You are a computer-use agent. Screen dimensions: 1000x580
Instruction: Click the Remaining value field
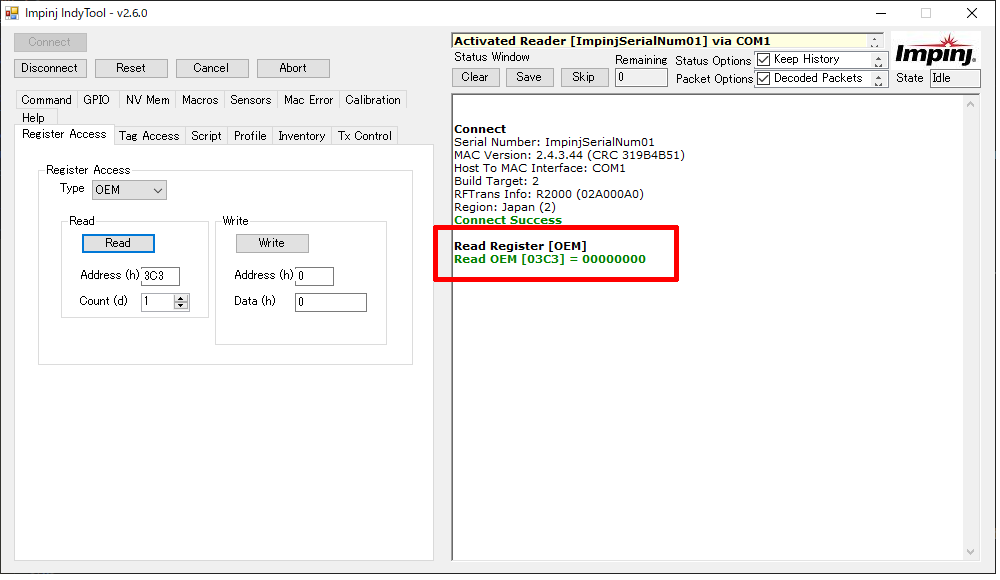click(x=641, y=78)
